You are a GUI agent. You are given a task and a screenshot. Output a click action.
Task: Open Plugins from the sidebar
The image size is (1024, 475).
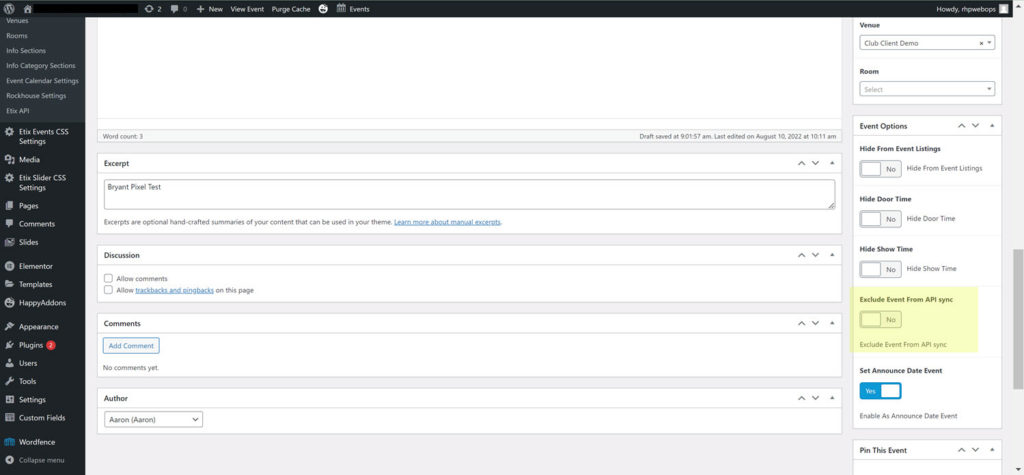30,345
